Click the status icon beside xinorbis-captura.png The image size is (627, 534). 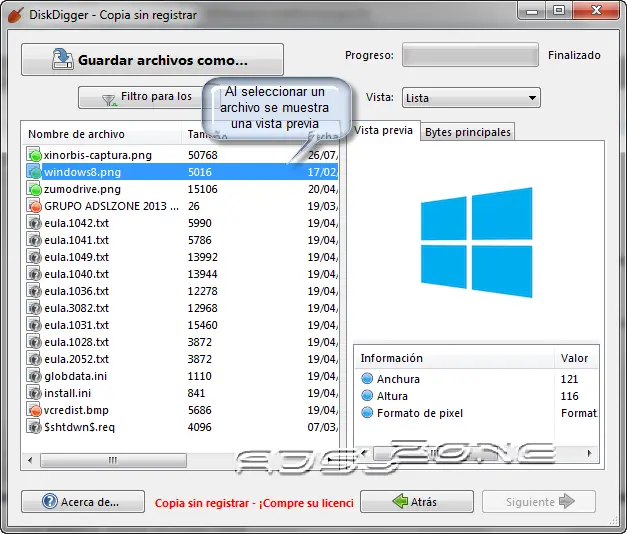tap(34, 155)
